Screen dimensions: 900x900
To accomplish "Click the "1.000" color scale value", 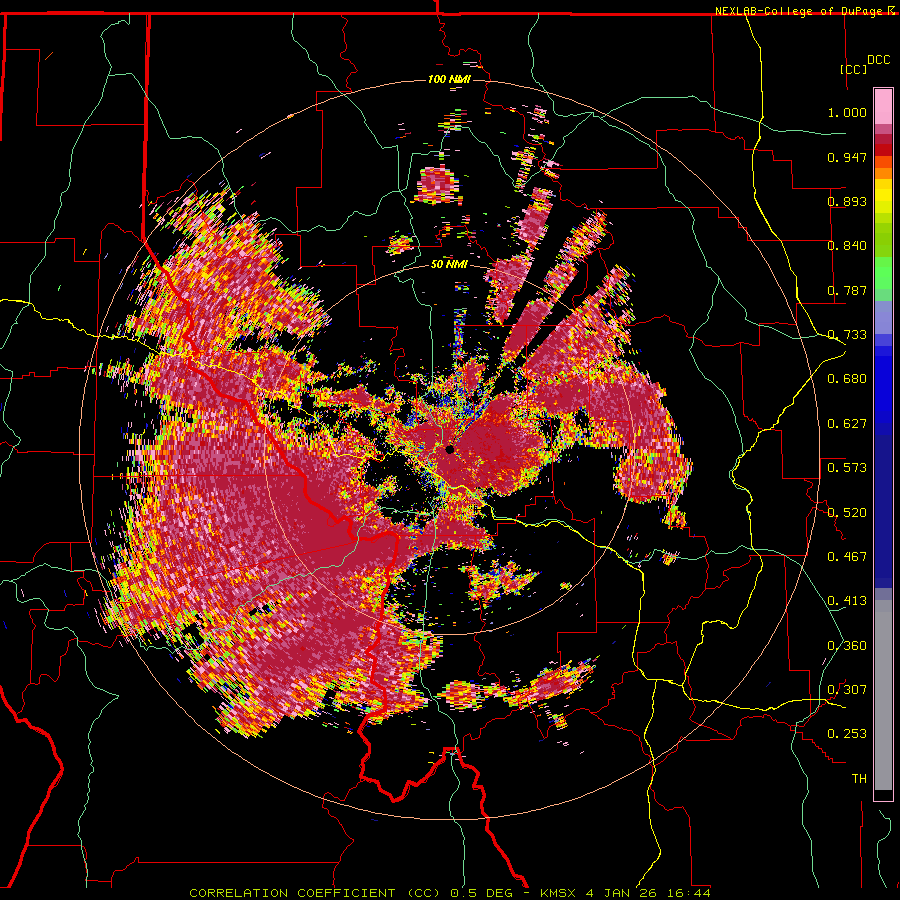I will coord(847,112).
